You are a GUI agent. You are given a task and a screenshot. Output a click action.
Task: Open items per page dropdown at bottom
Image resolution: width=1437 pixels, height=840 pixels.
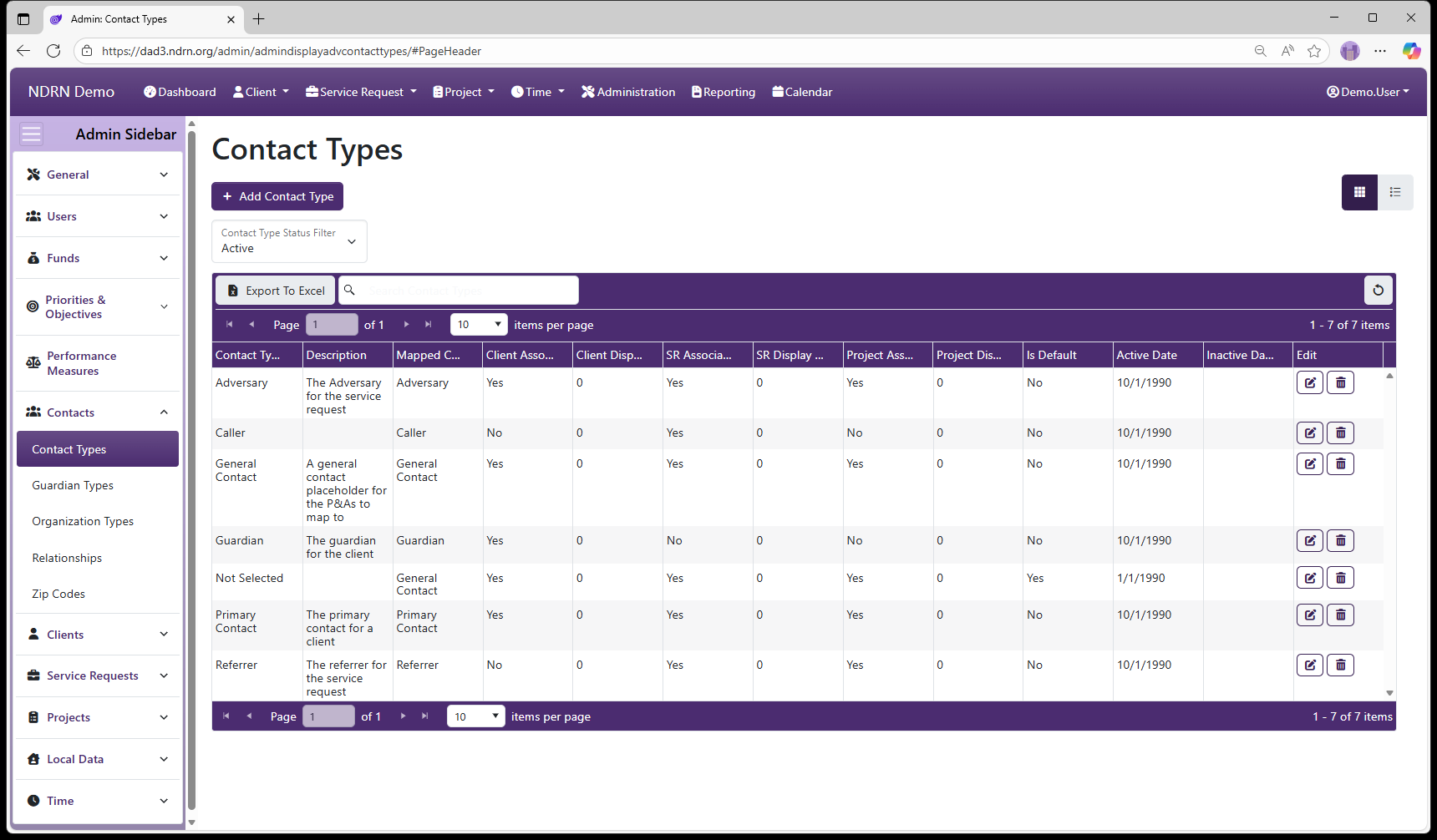tap(476, 716)
